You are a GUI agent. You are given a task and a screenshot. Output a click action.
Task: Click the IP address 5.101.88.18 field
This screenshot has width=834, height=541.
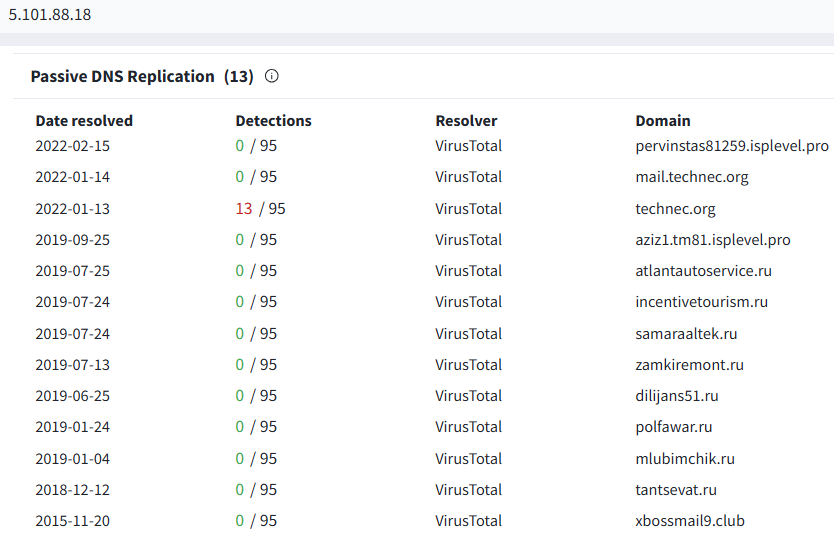(x=50, y=14)
